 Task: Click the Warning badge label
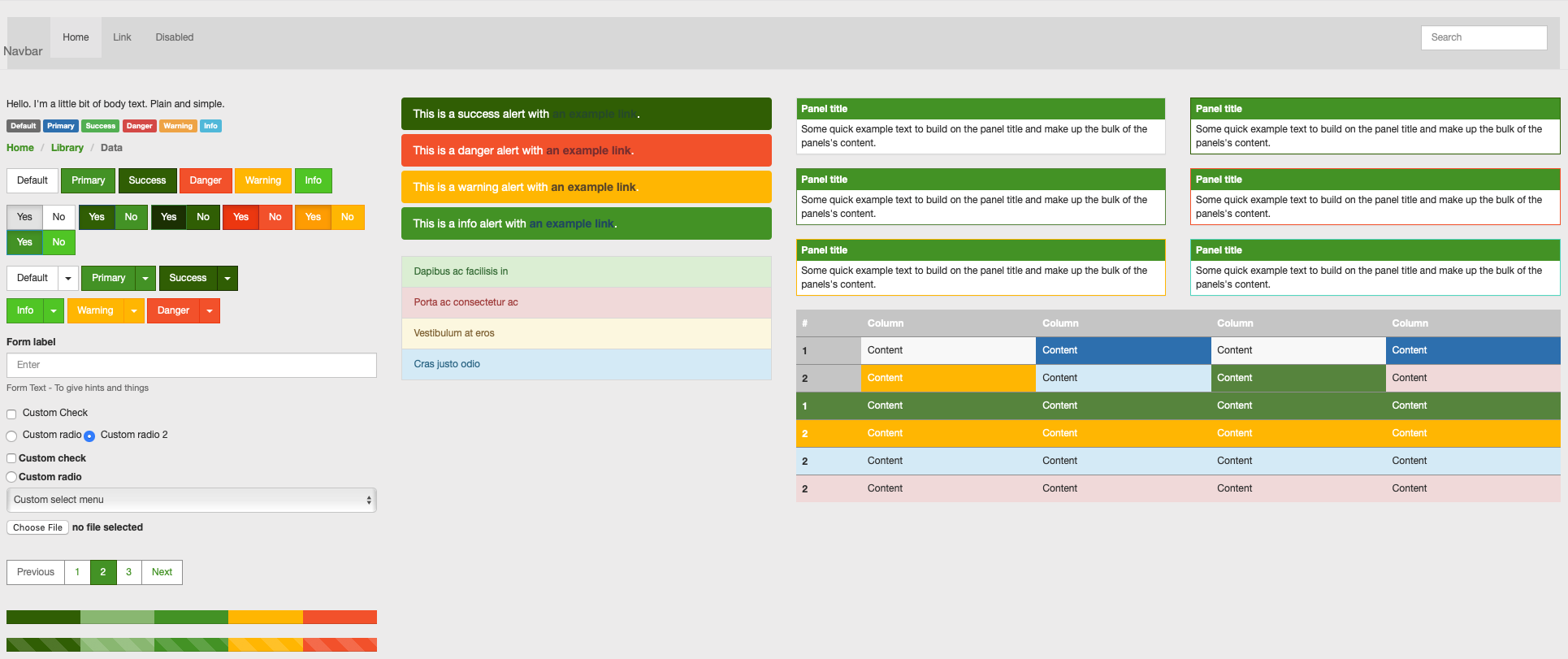(177, 126)
